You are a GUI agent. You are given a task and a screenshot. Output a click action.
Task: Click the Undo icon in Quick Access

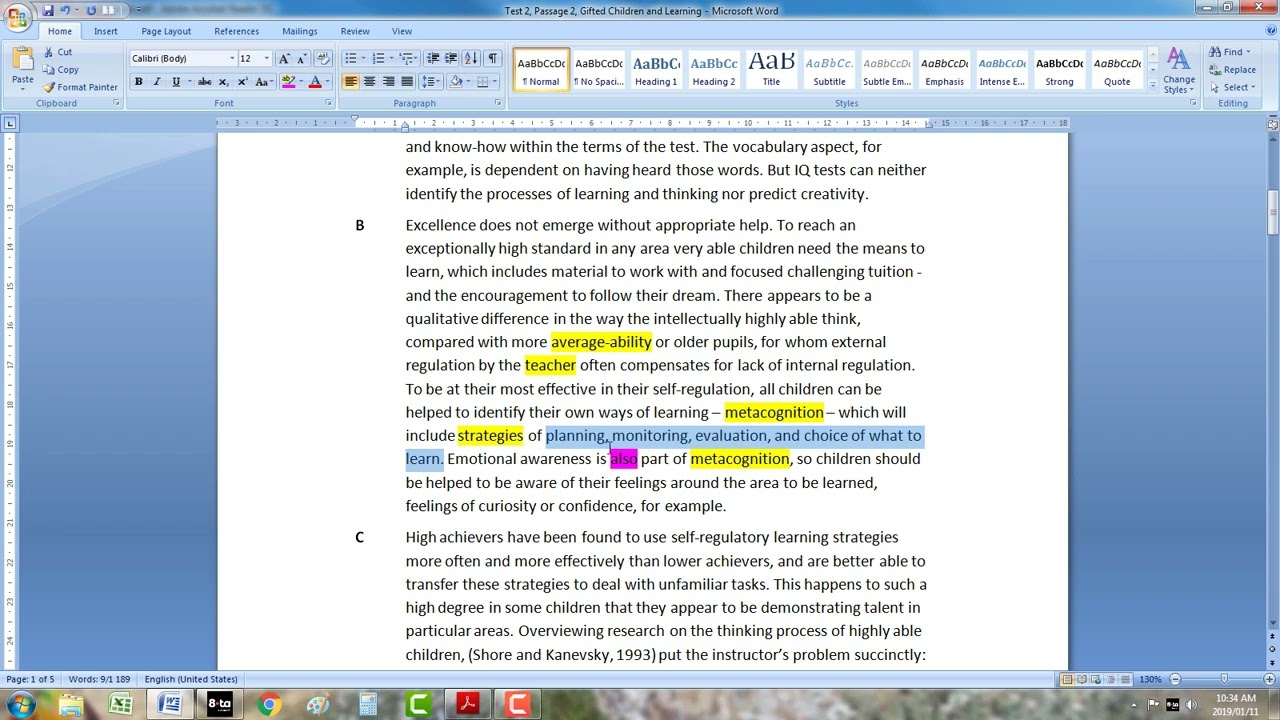click(x=65, y=10)
